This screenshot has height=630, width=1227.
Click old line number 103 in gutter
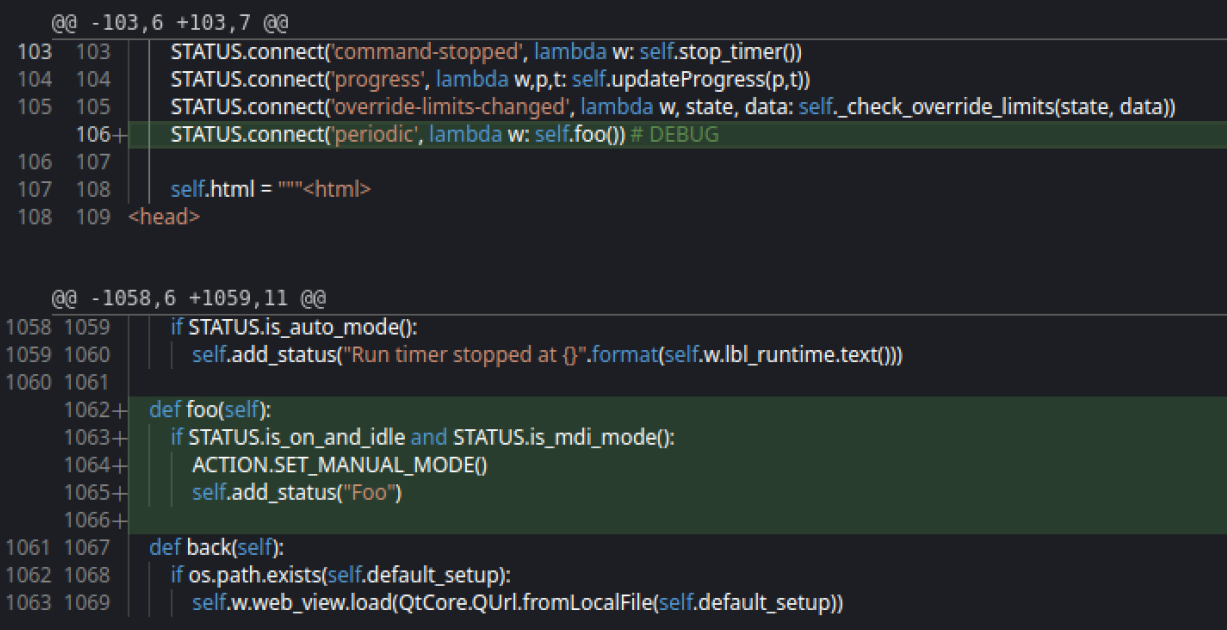35,52
